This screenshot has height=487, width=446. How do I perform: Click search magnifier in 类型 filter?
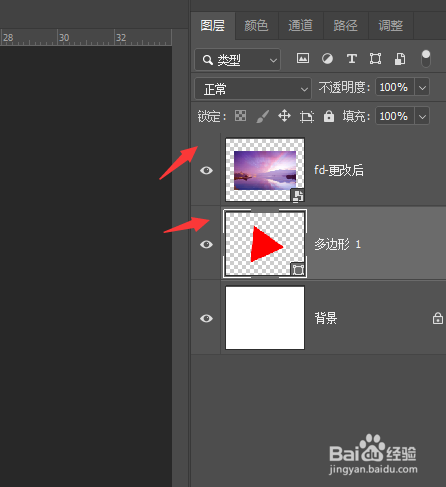(x=208, y=60)
